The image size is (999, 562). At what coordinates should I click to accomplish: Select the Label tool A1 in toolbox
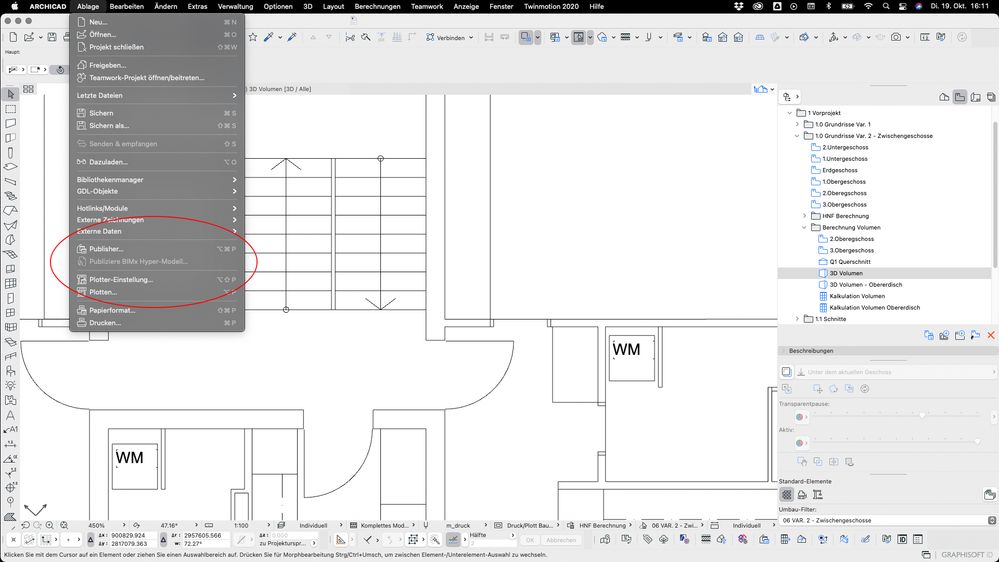pos(10,429)
